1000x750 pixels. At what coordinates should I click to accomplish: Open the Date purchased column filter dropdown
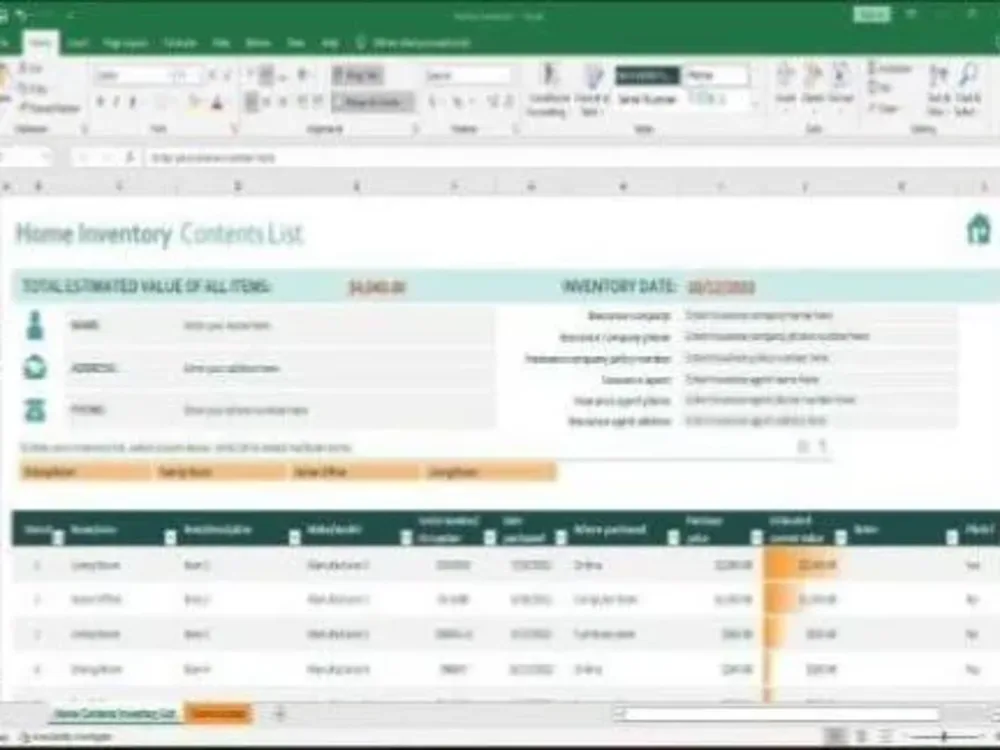(x=561, y=538)
